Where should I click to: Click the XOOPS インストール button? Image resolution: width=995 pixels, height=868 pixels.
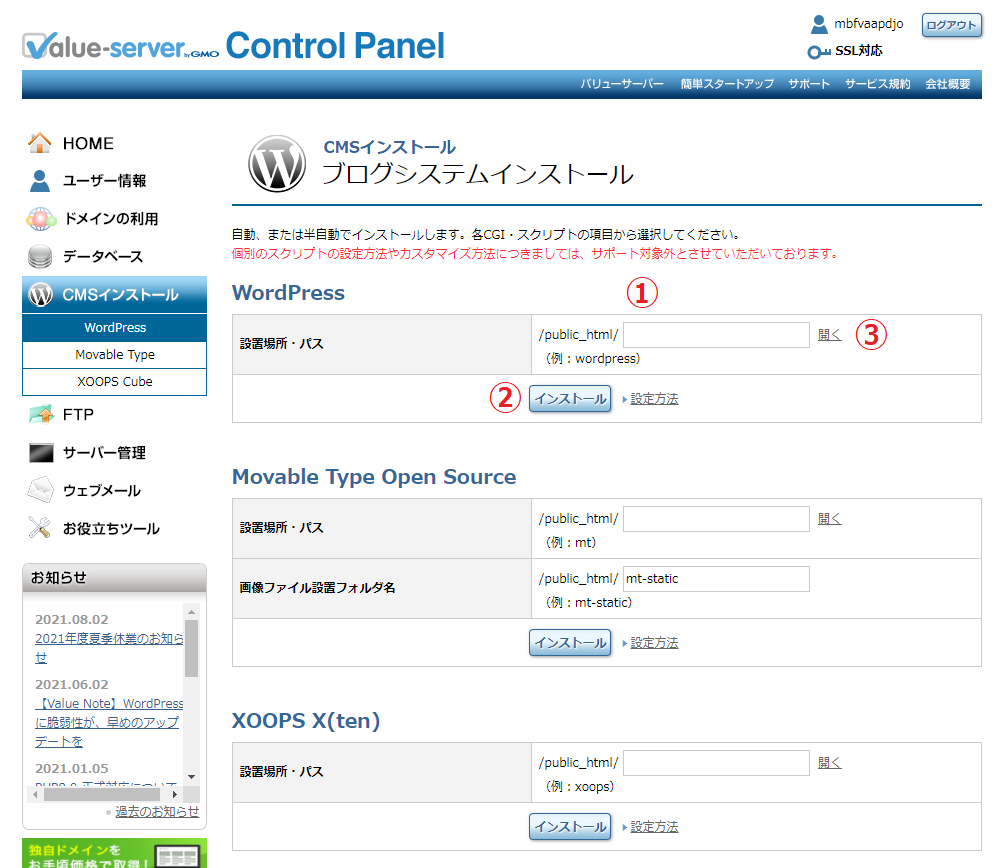570,827
